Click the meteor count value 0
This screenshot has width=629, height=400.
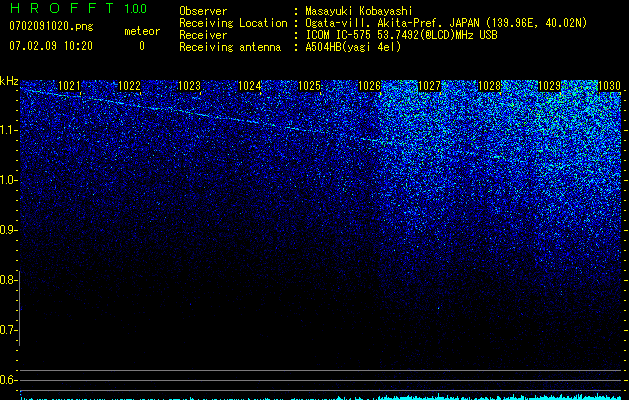[142, 46]
